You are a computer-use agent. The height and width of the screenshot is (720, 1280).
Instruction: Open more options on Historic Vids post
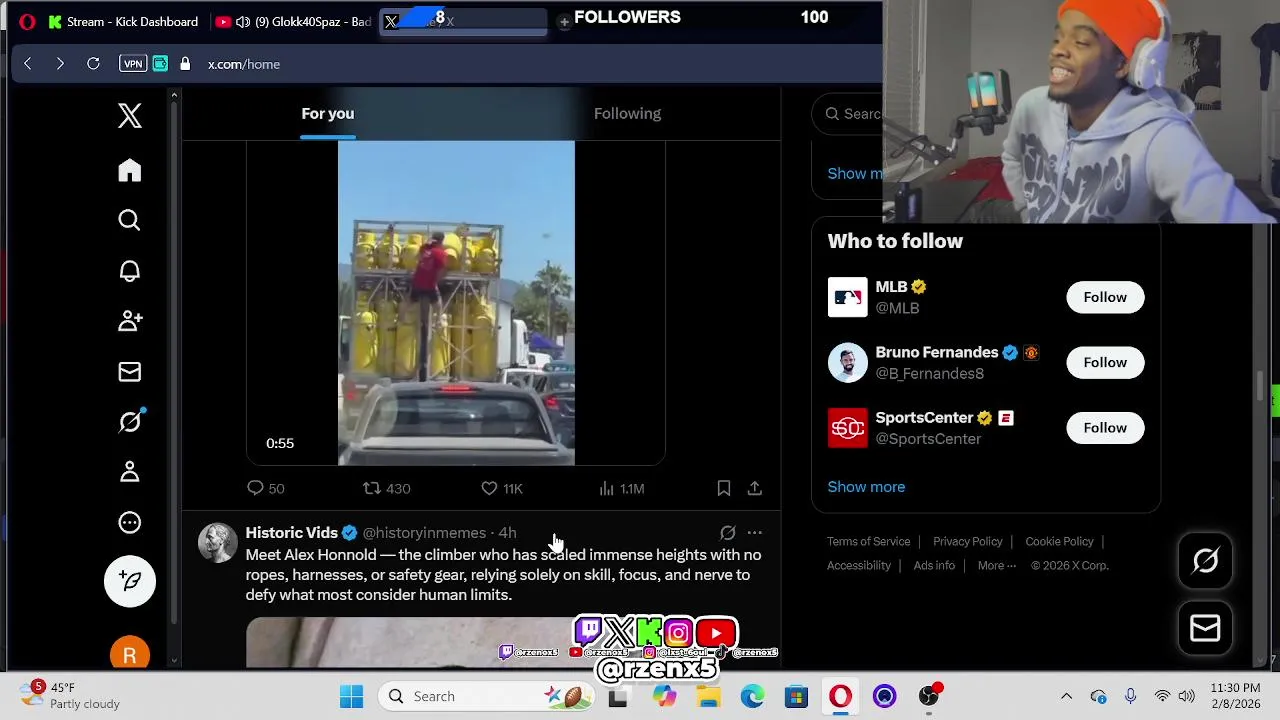tap(755, 533)
